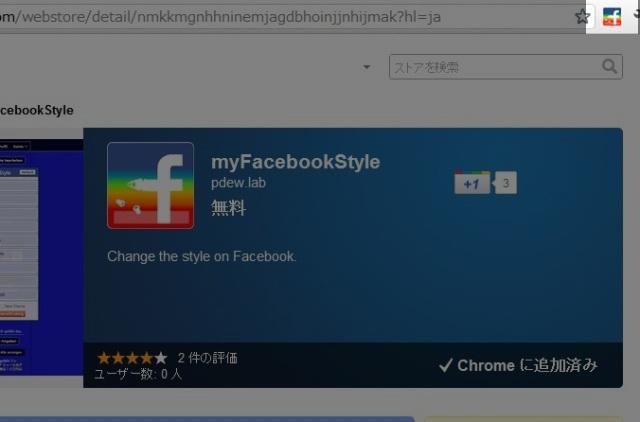Click the star rating display

point(133,358)
